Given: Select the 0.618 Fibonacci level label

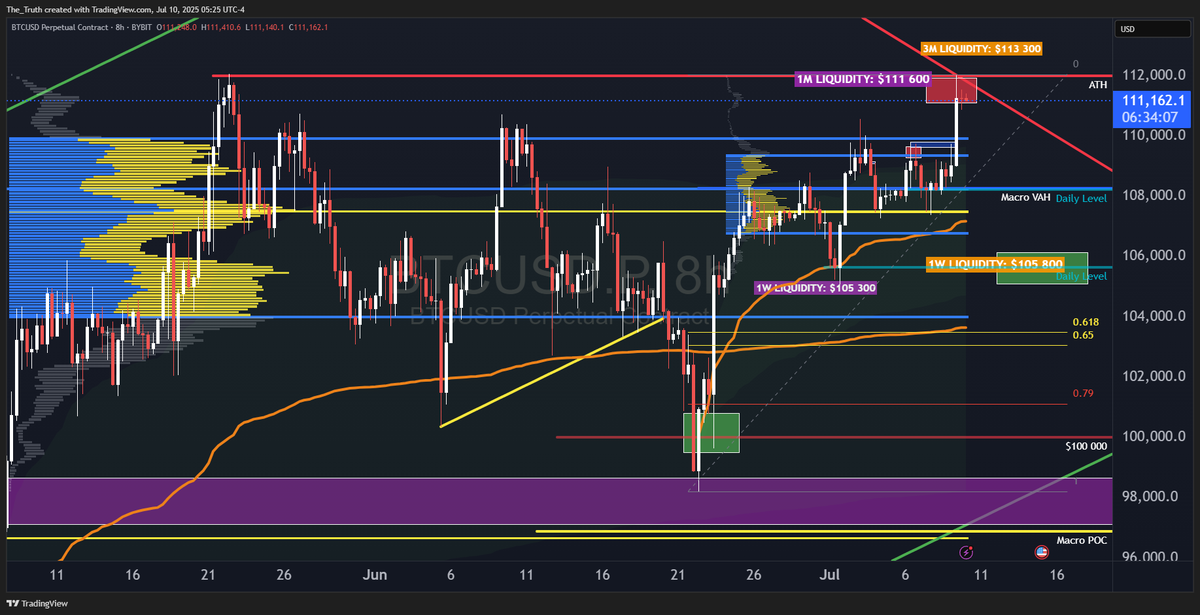Looking at the screenshot, I should [x=1086, y=321].
